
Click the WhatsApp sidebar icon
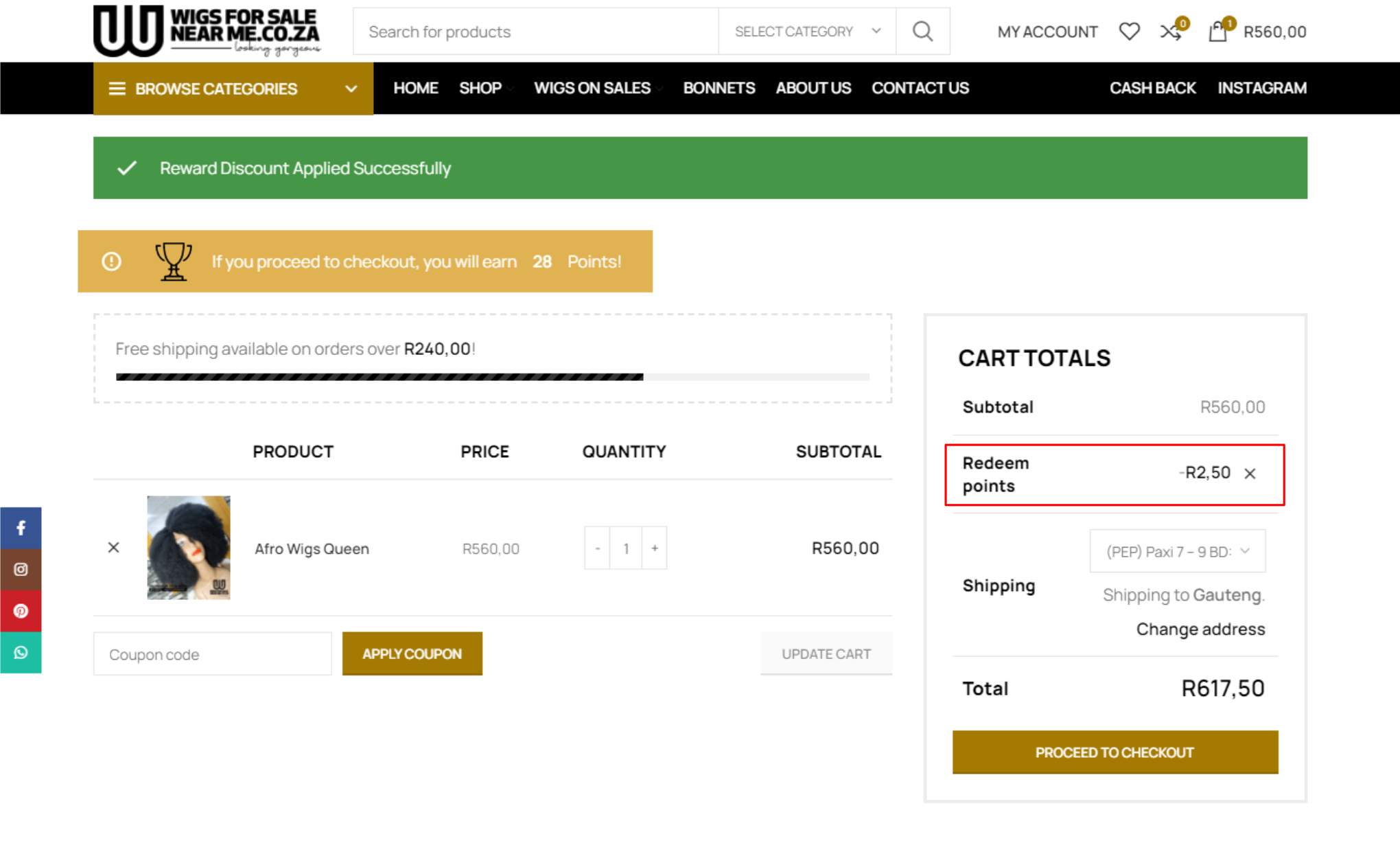[x=21, y=652]
